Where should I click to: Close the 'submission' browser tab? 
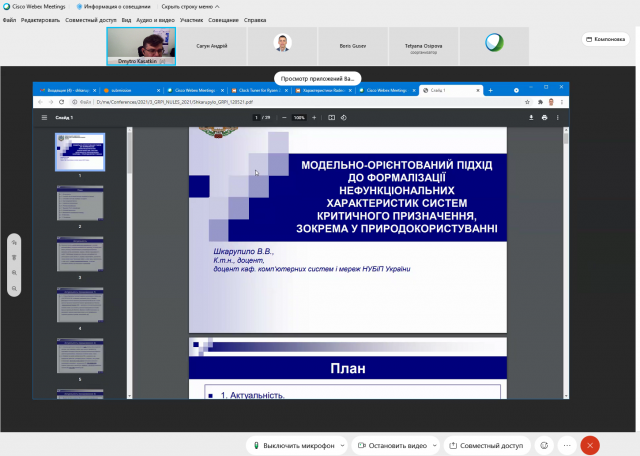(158, 90)
